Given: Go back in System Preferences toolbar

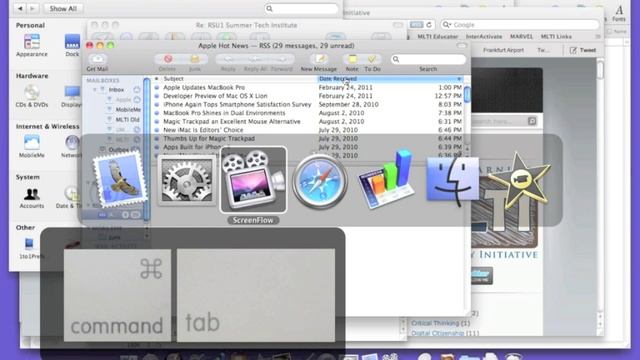Looking at the screenshot, I should (x=20, y=9).
